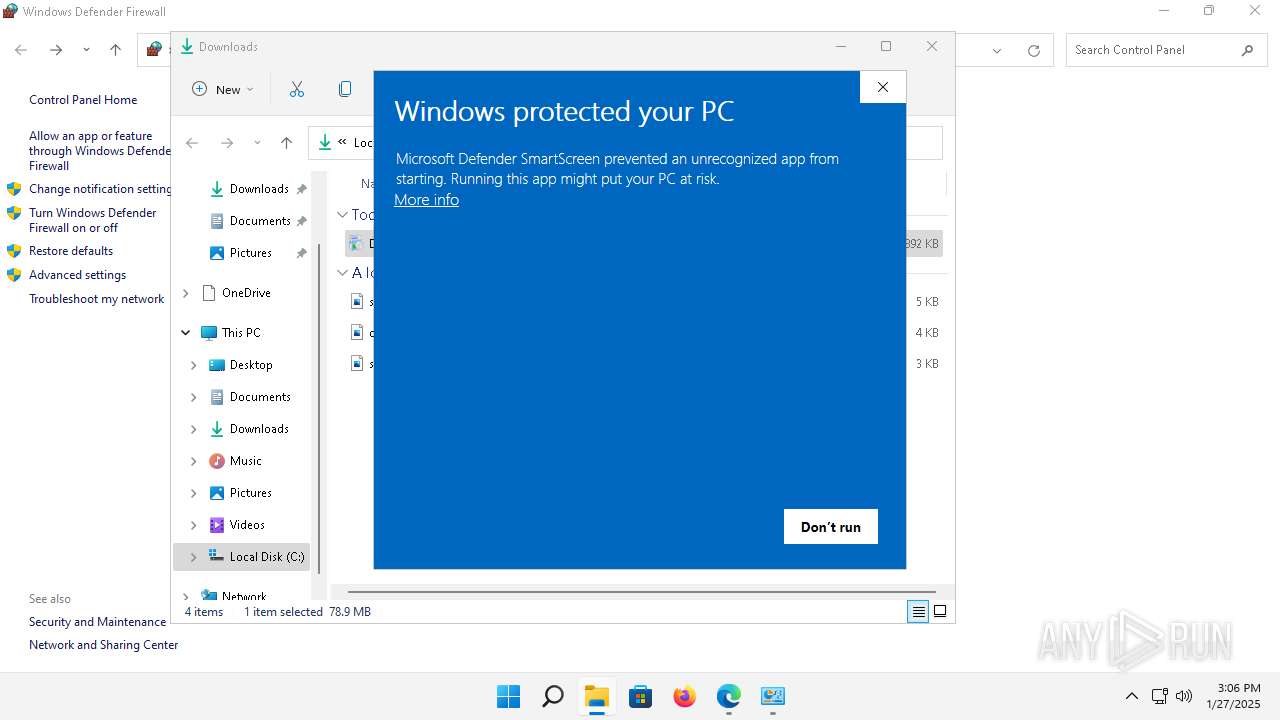Select This PC in navigation pane
The width and height of the screenshot is (1280, 720).
tap(231, 333)
